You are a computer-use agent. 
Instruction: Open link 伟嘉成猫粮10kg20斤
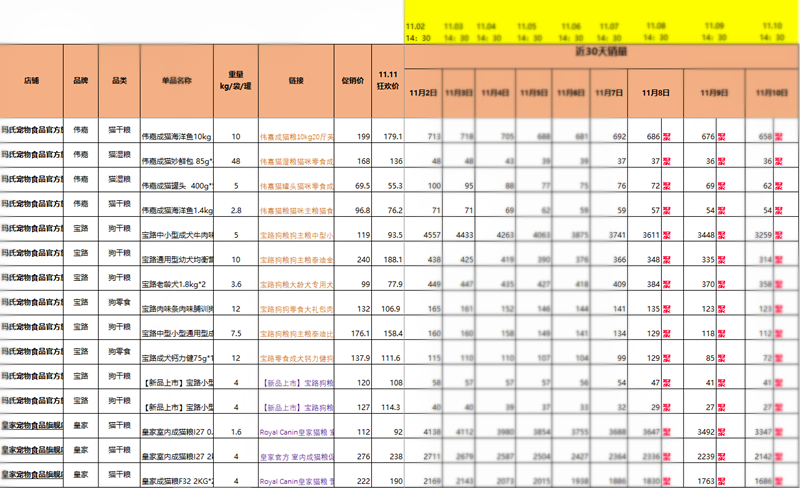296,137
